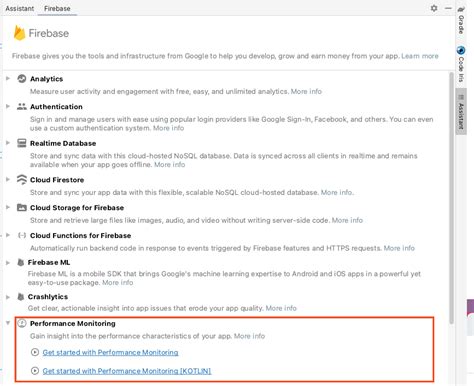Image resolution: width=474 pixels, height=386 pixels.
Task: Open More info link for Analytics
Action: [x=306, y=91]
